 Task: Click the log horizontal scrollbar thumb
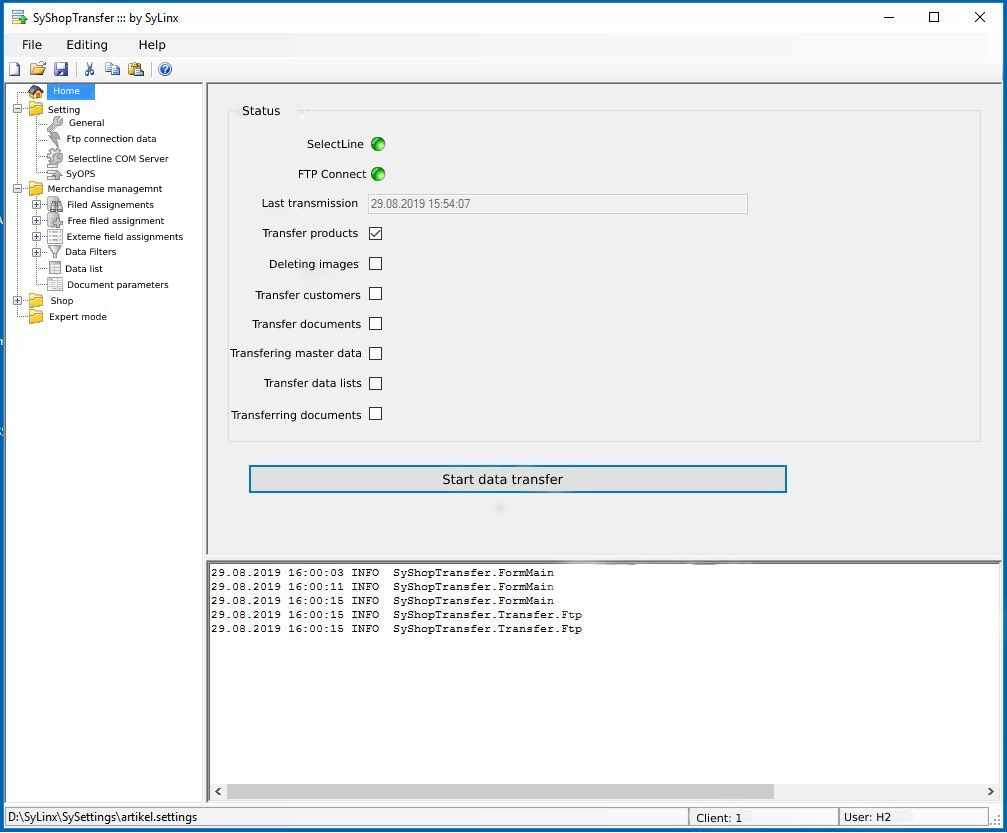[x=500, y=791]
